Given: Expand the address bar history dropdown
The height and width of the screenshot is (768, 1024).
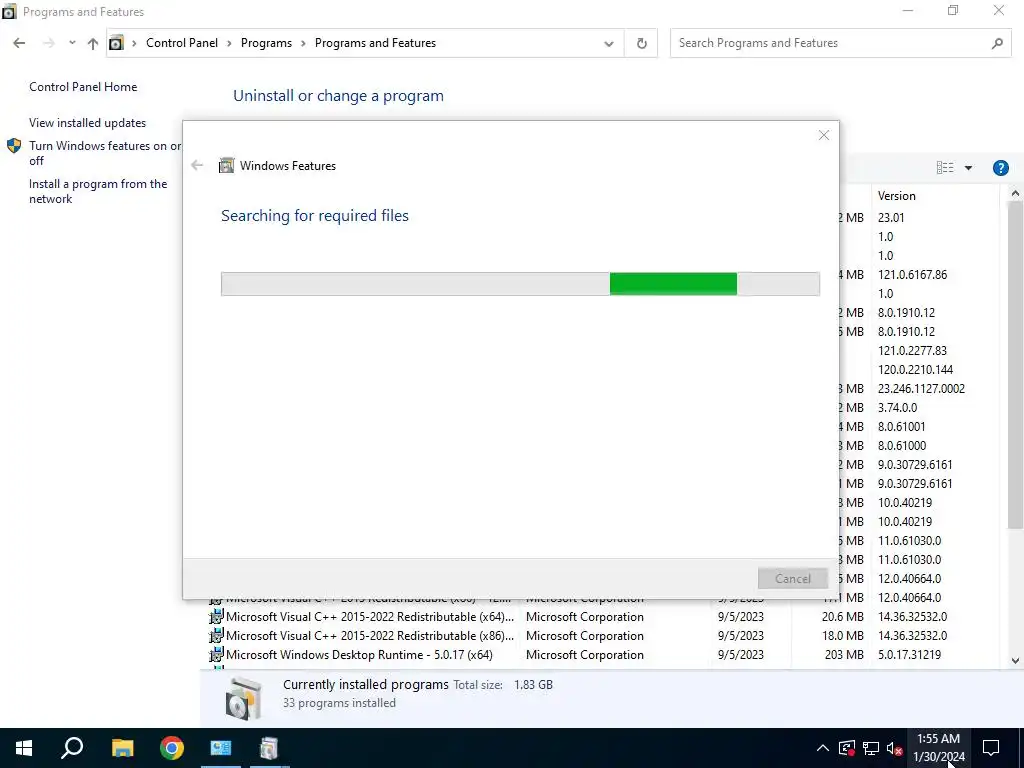Looking at the screenshot, I should (x=609, y=44).
